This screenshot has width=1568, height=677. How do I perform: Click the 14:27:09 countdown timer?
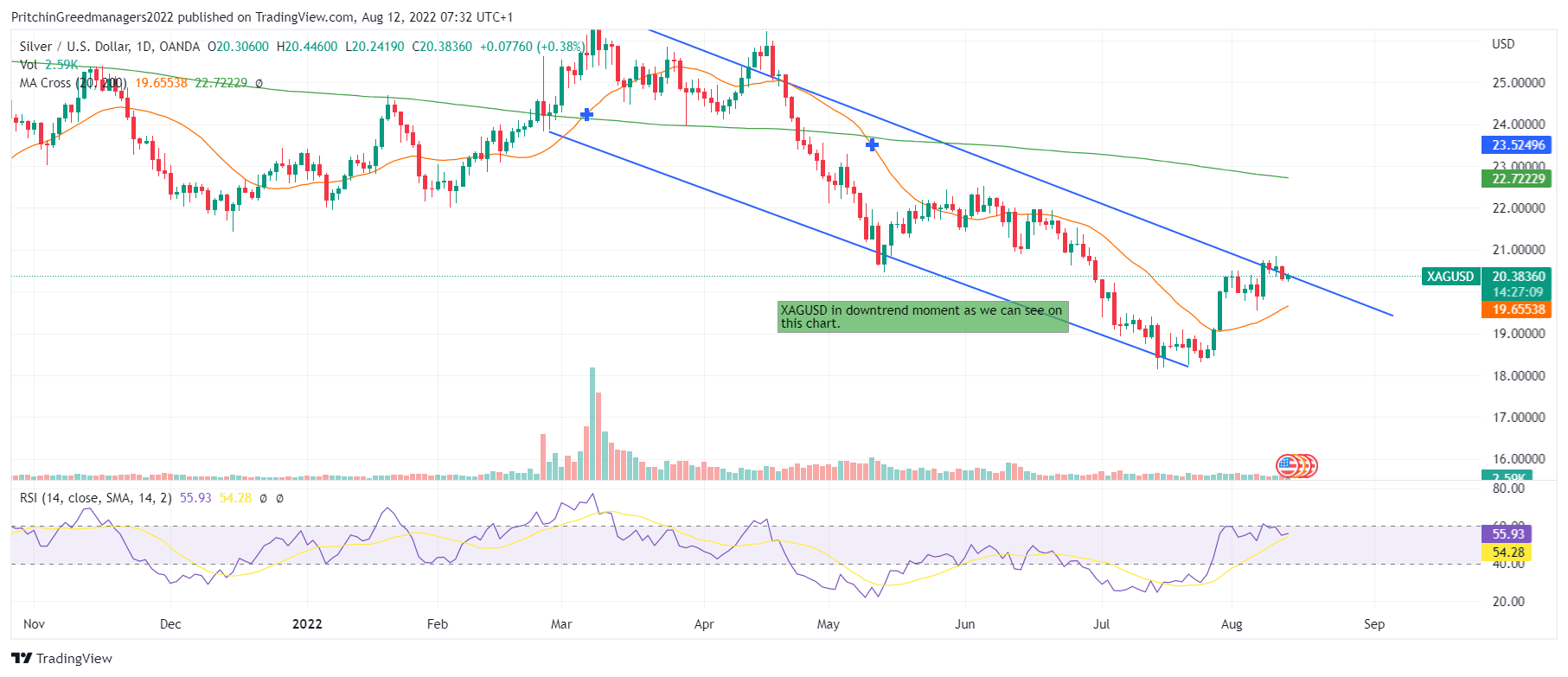tap(1518, 292)
